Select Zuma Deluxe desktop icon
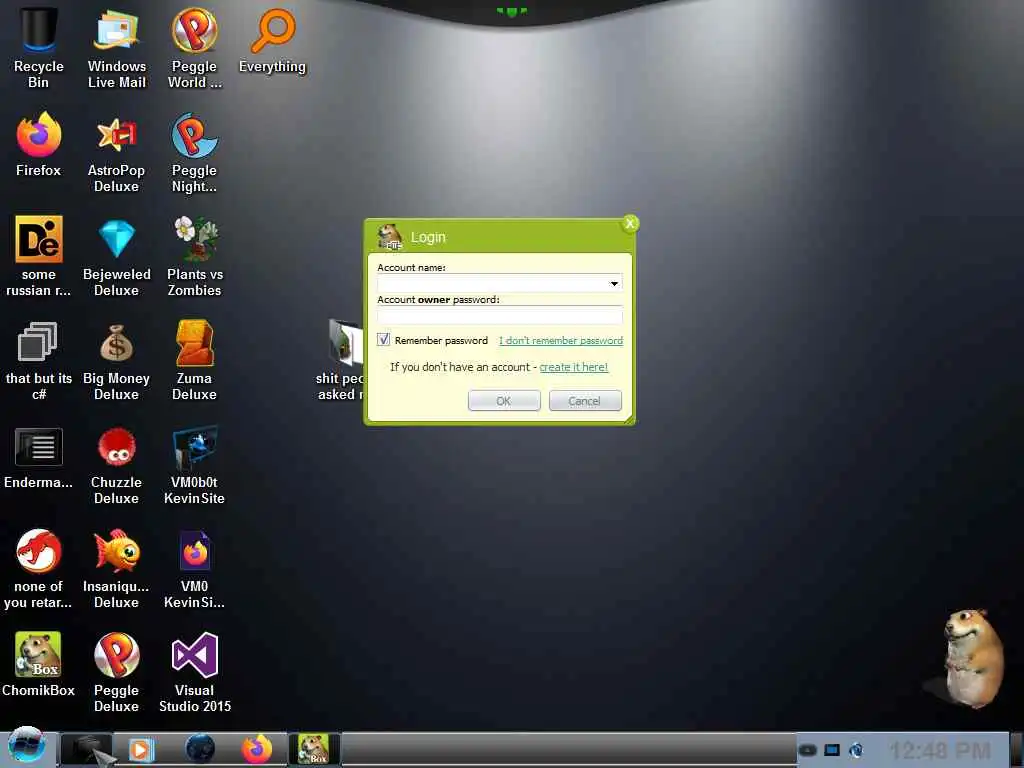1024x768 pixels. click(195, 360)
